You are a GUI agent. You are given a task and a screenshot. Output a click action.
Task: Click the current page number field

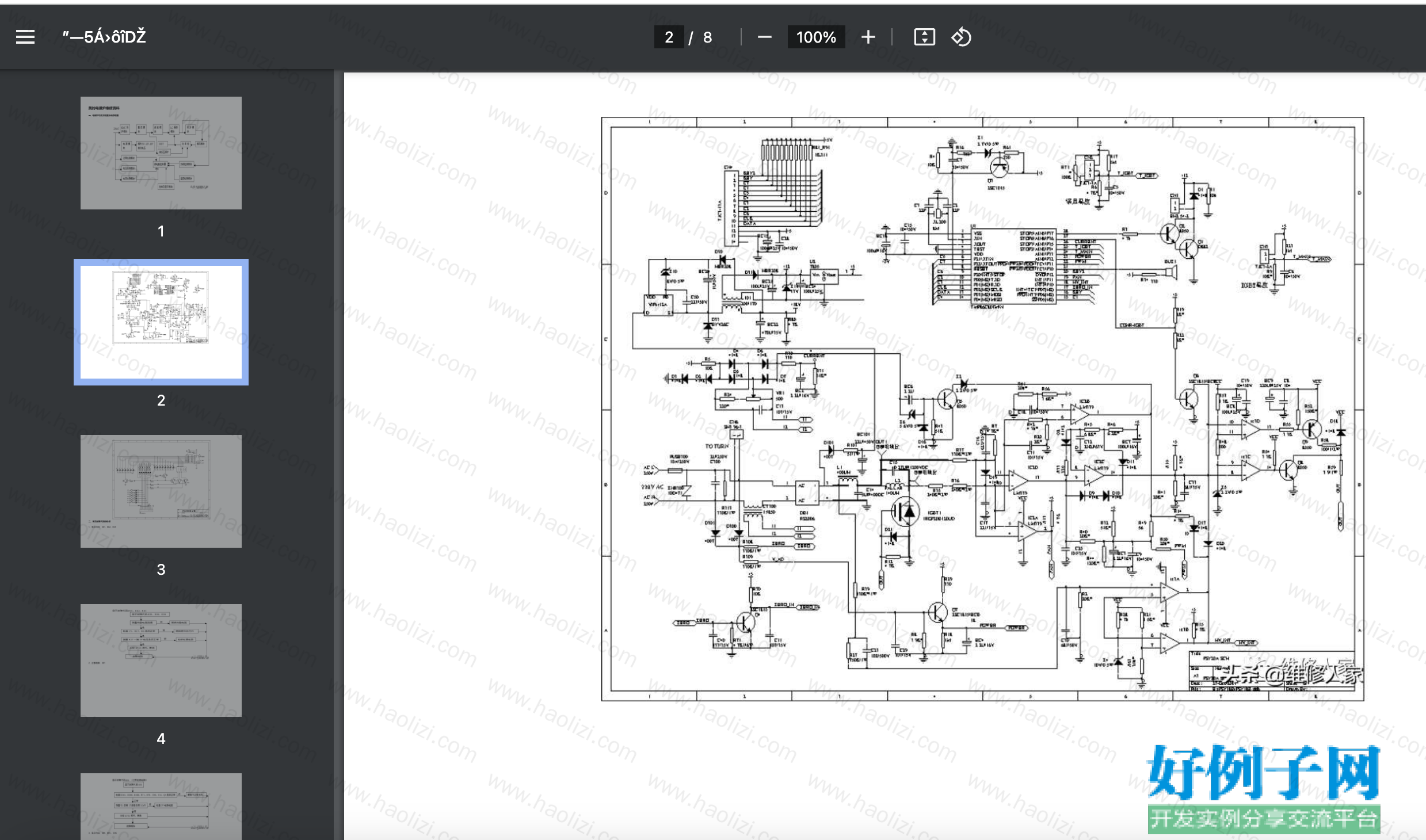669,37
